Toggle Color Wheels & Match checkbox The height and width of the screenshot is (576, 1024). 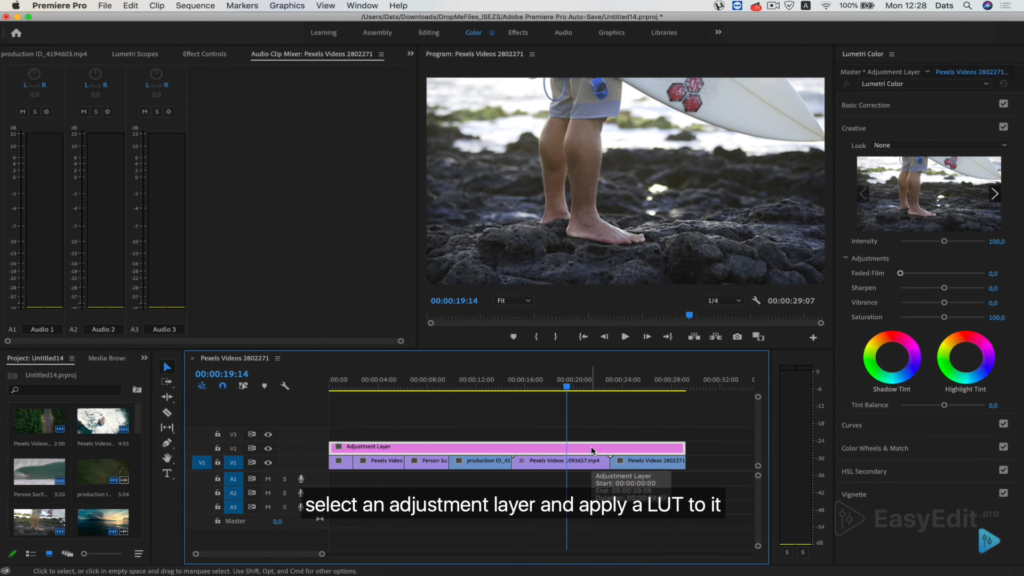click(x=1003, y=447)
